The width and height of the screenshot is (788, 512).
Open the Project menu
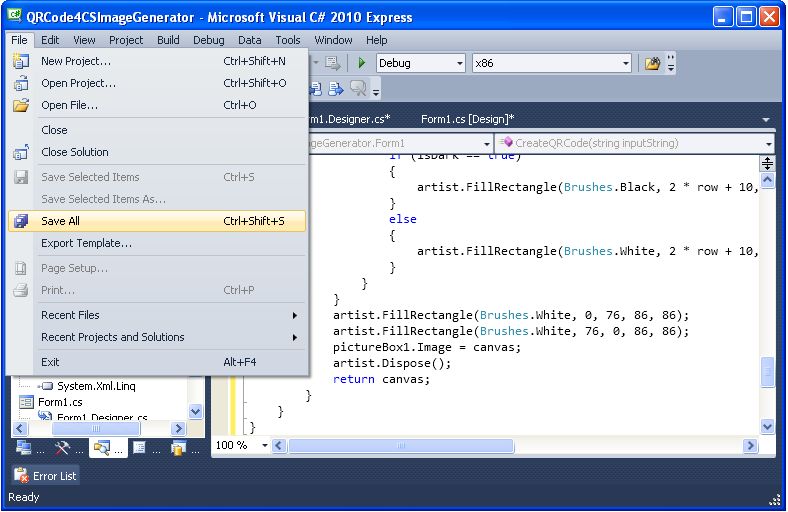coord(126,40)
